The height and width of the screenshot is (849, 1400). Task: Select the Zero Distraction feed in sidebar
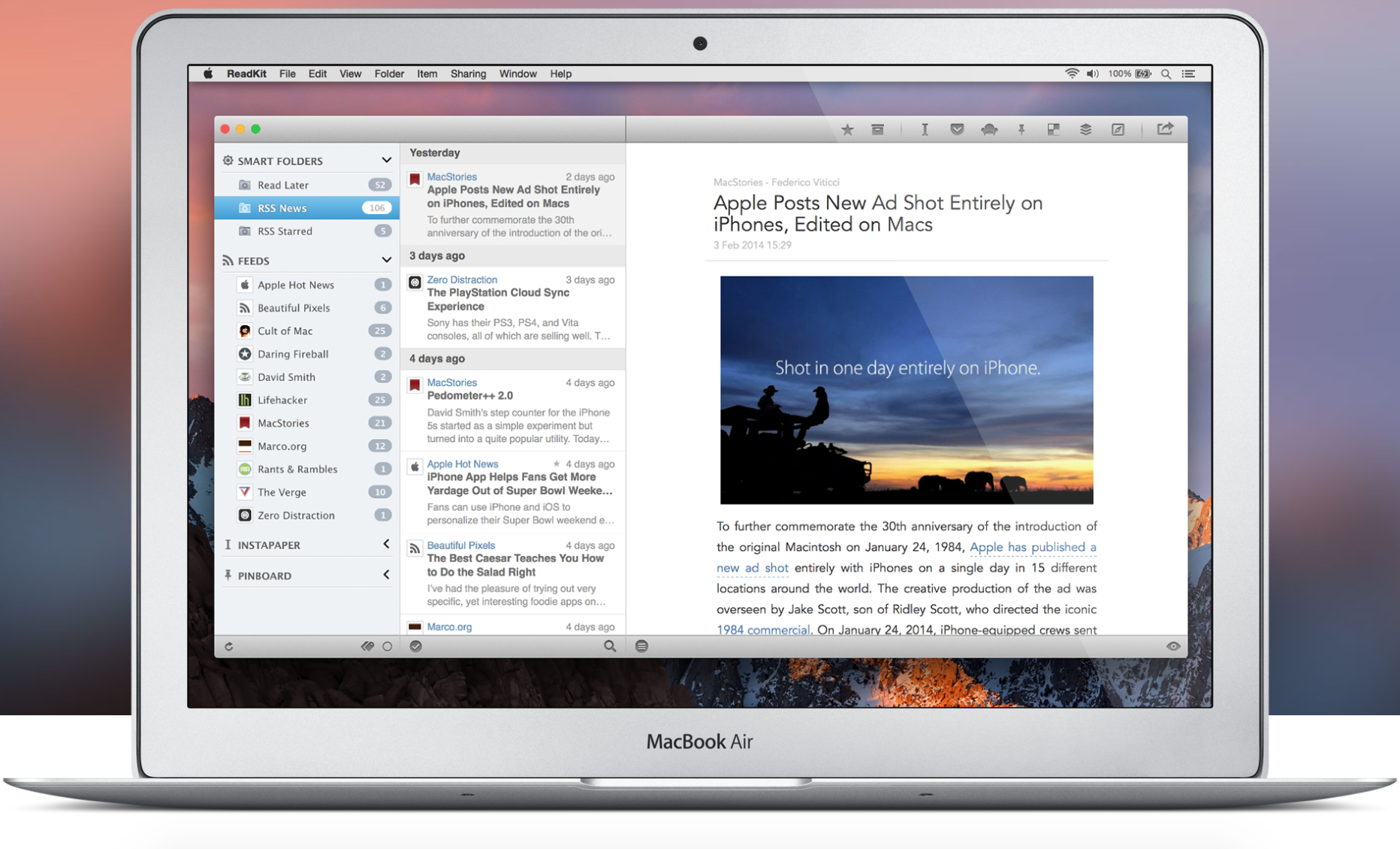click(x=306, y=515)
